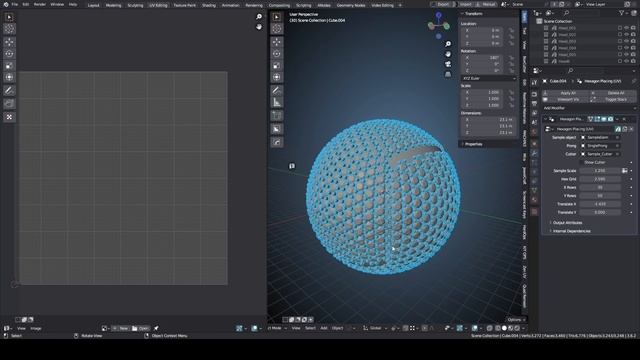Click the Toggle Stack button
Viewport: 640px width, 360px height.
612,100
